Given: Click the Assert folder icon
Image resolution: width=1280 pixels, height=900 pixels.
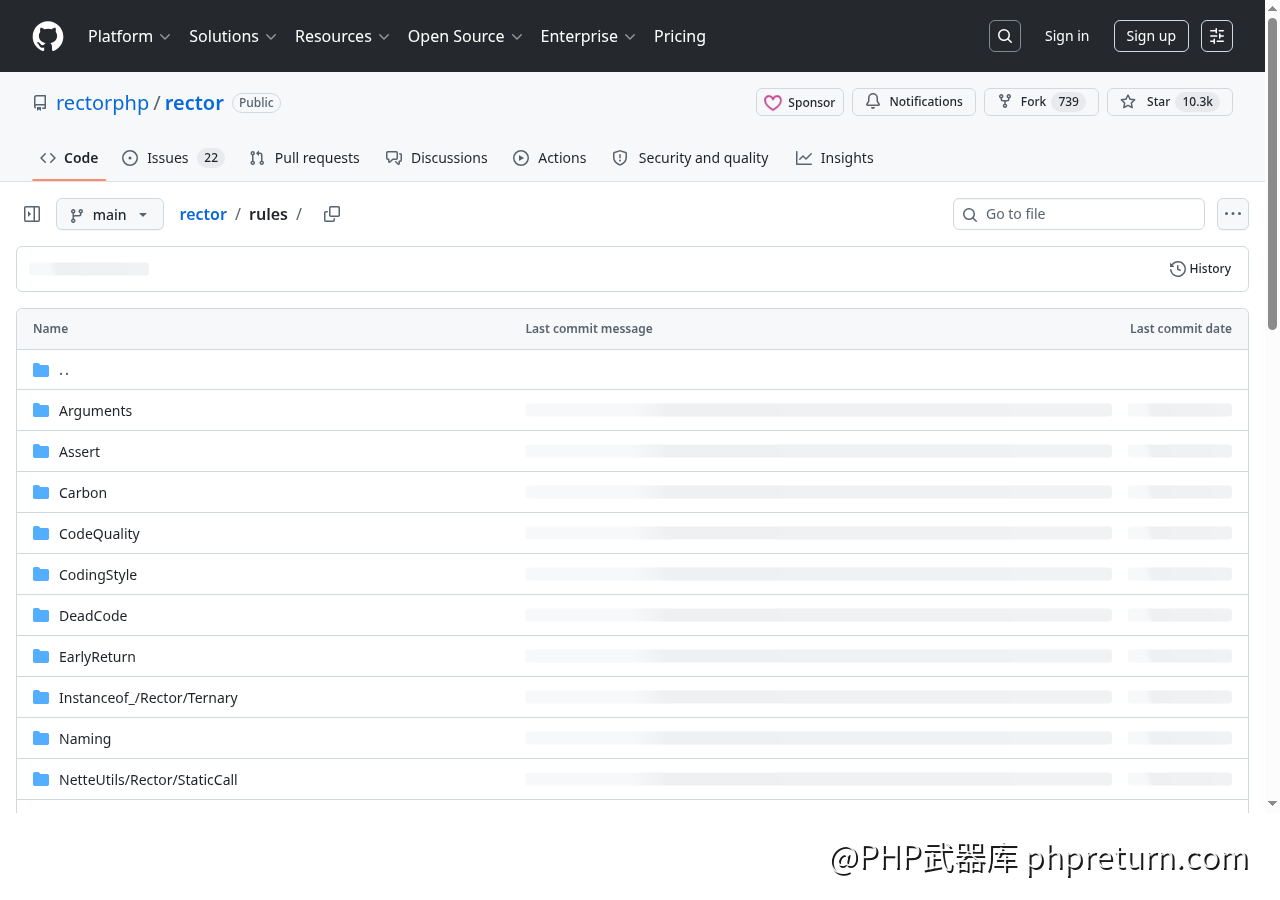Looking at the screenshot, I should click(x=41, y=451).
